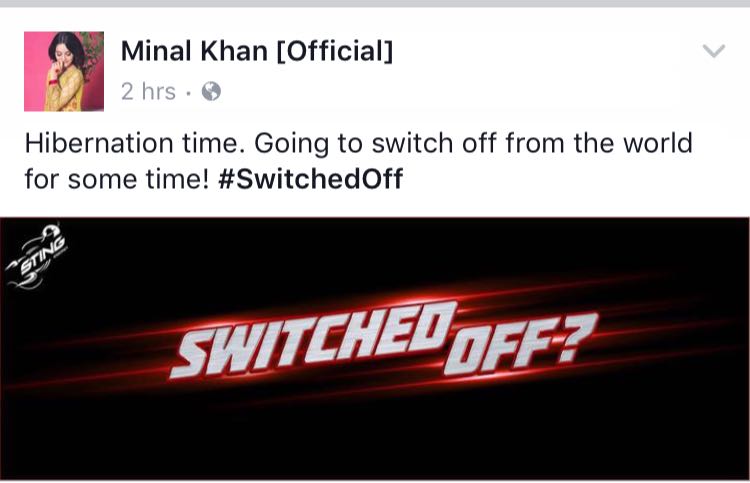The image size is (750, 483).
Task: Open the #SwitchedOff hashtag
Action: tap(310, 179)
